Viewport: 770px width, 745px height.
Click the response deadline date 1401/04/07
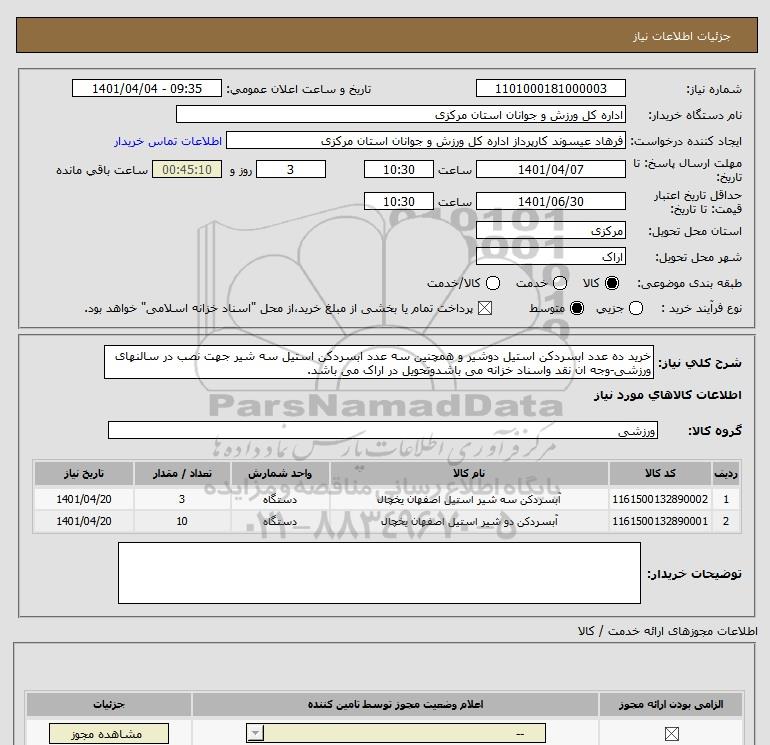[x=550, y=169]
